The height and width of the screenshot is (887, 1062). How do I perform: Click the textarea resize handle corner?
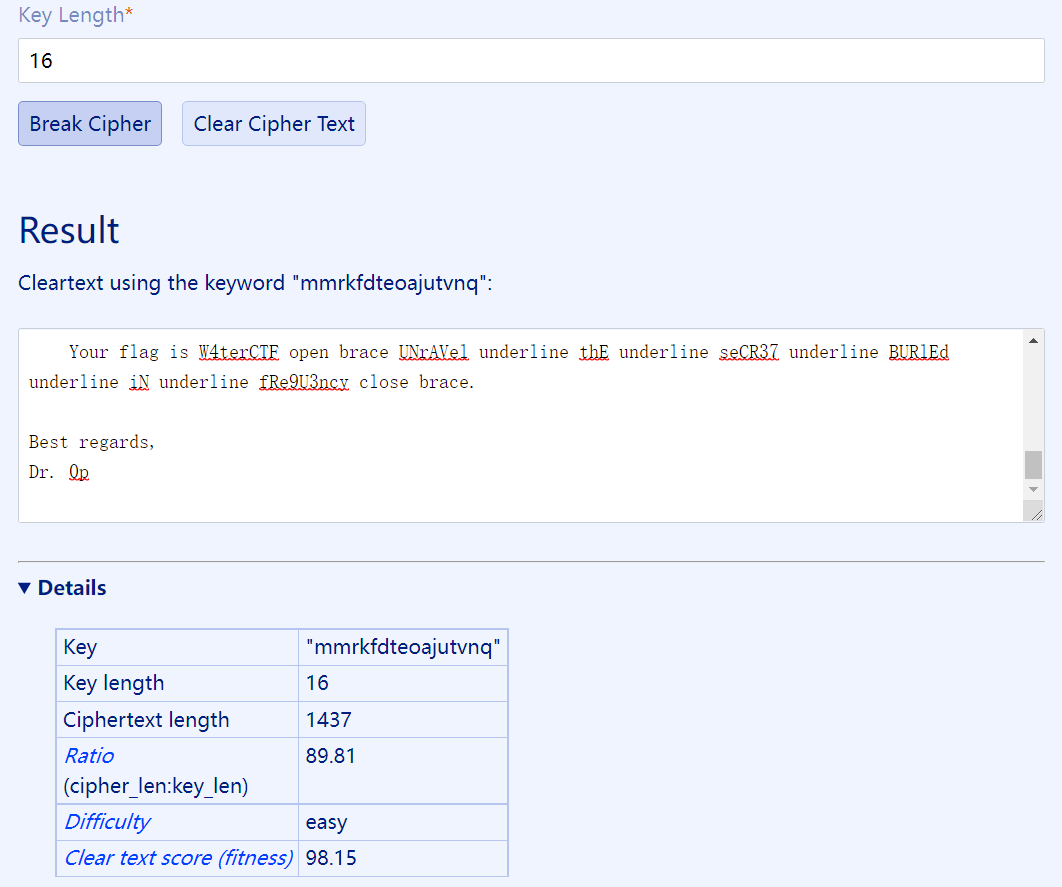(x=1035, y=513)
